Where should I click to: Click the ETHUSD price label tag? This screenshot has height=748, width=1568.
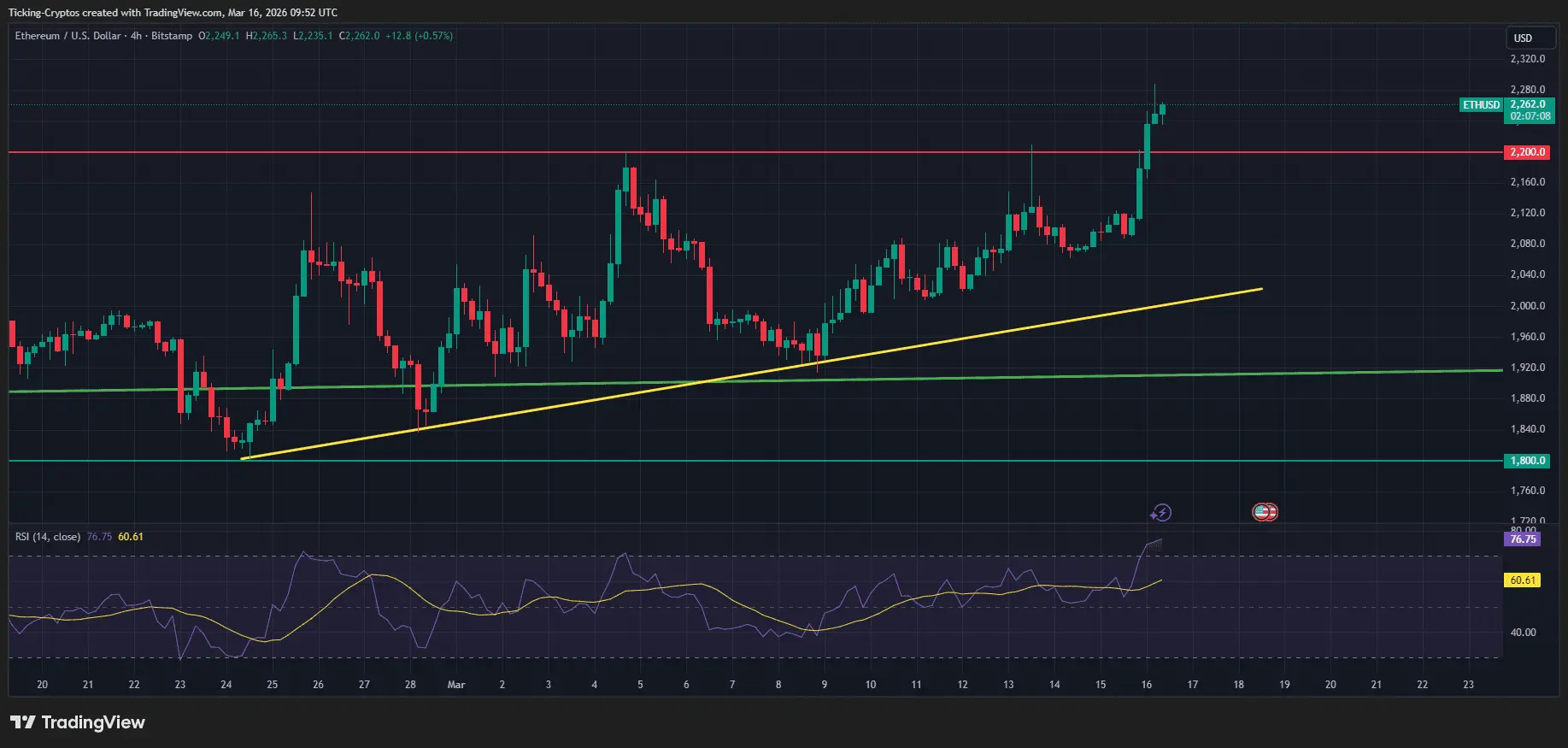tap(1481, 105)
